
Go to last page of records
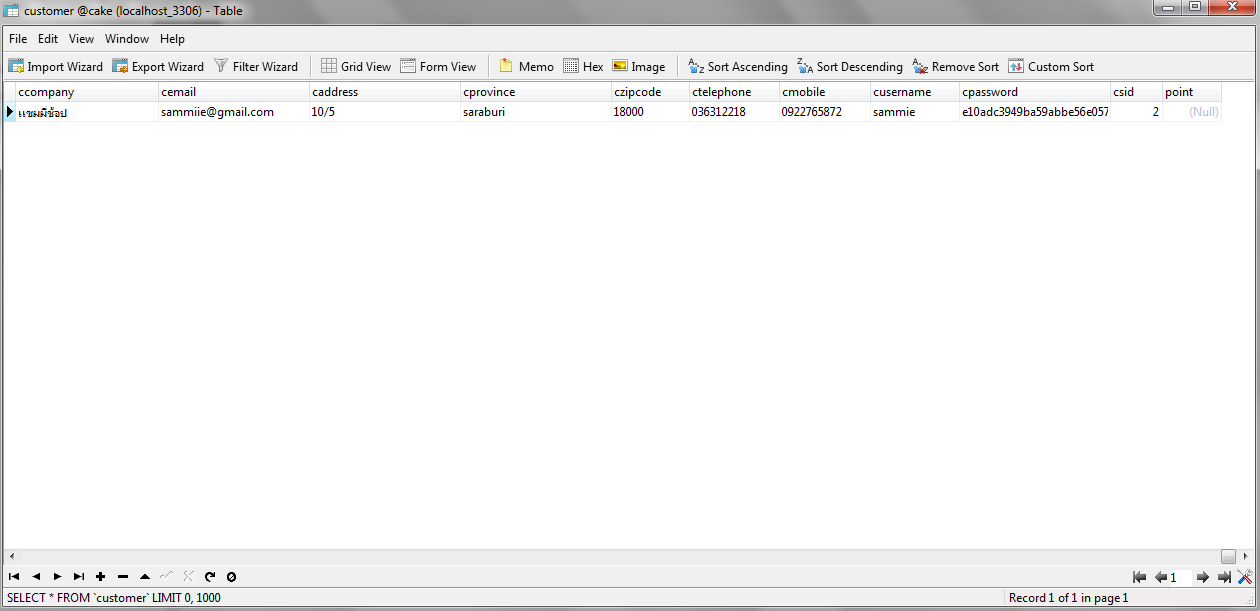point(1224,577)
